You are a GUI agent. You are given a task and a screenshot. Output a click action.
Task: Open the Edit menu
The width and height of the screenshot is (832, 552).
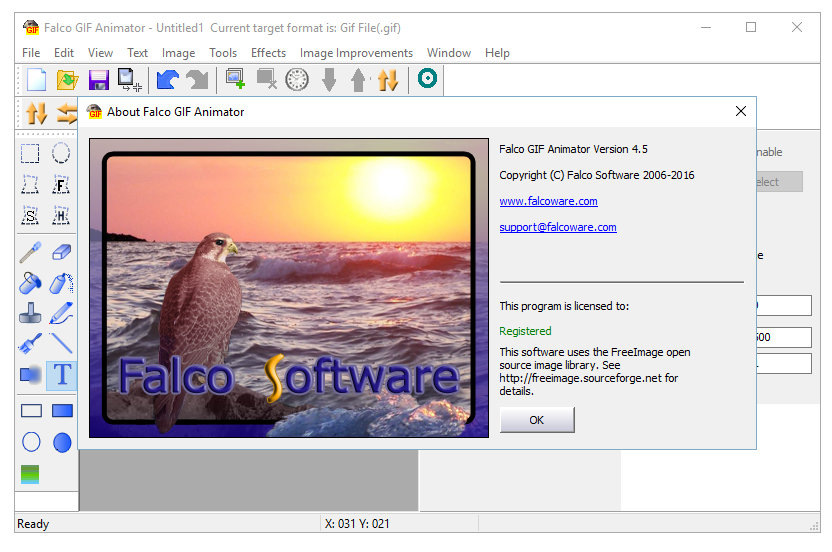(x=64, y=53)
